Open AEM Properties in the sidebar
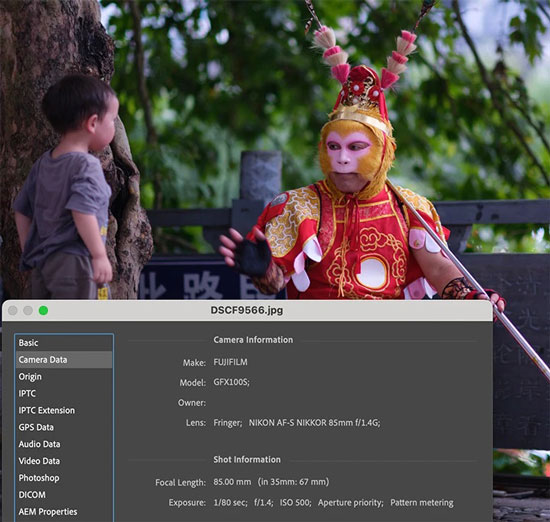550x522 pixels. pyautogui.click(x=64, y=511)
